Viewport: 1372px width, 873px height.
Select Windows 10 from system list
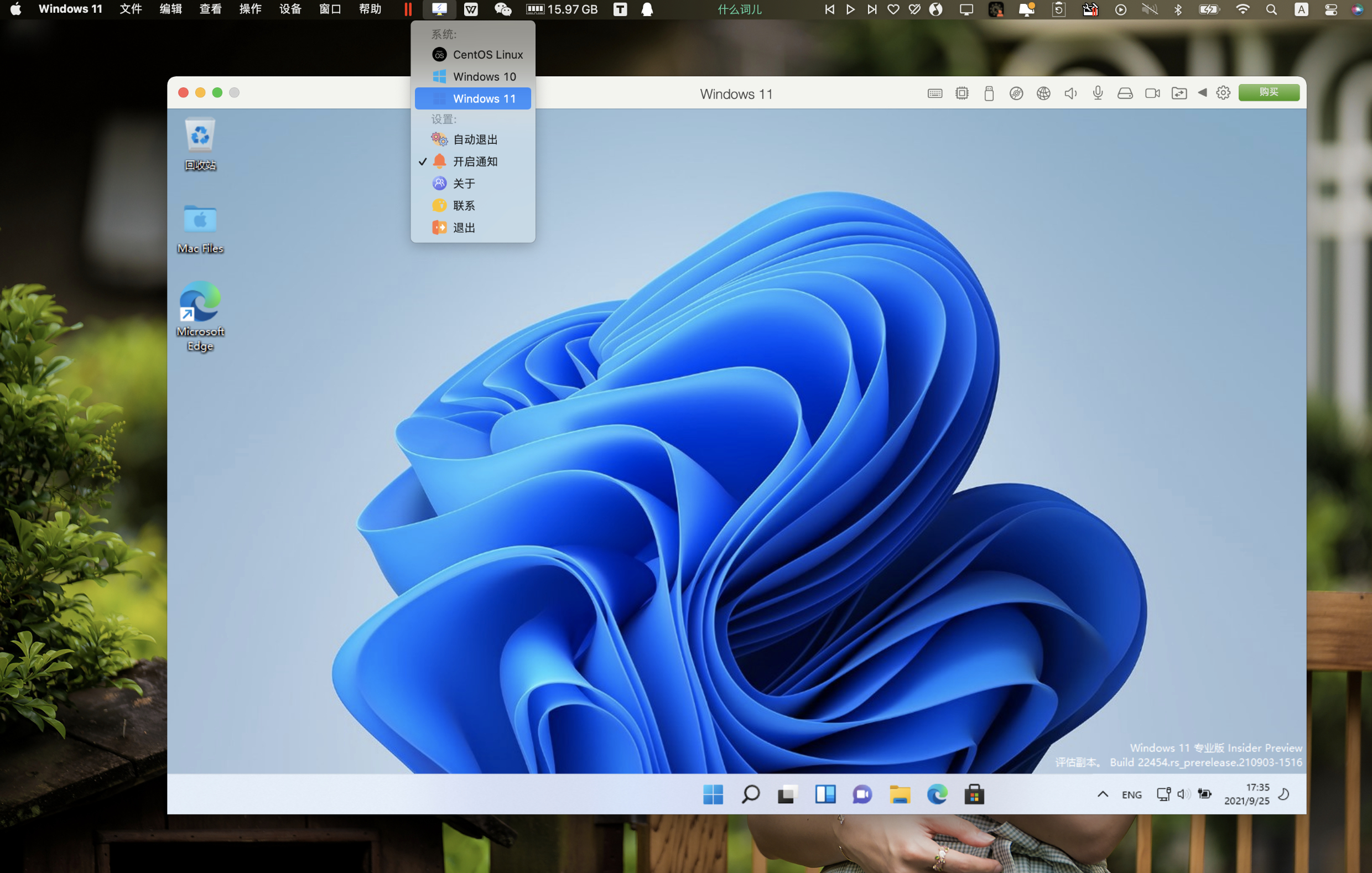point(483,77)
